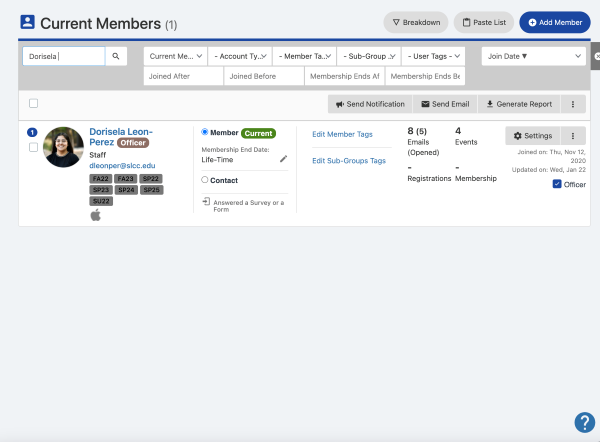The width and height of the screenshot is (600, 442).
Task: Click the dleonper@slcc.edu email link
Action: pyautogui.click(x=122, y=166)
